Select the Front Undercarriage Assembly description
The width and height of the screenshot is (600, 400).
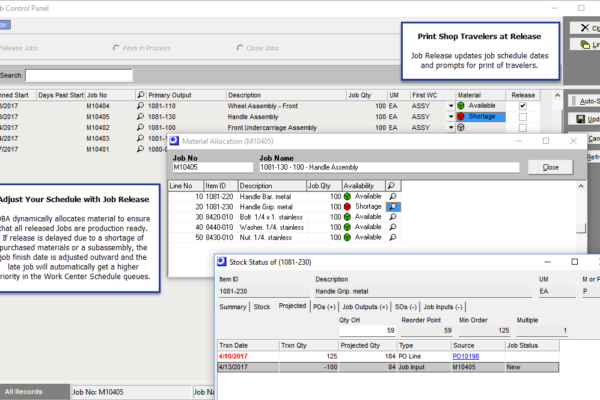272,127
